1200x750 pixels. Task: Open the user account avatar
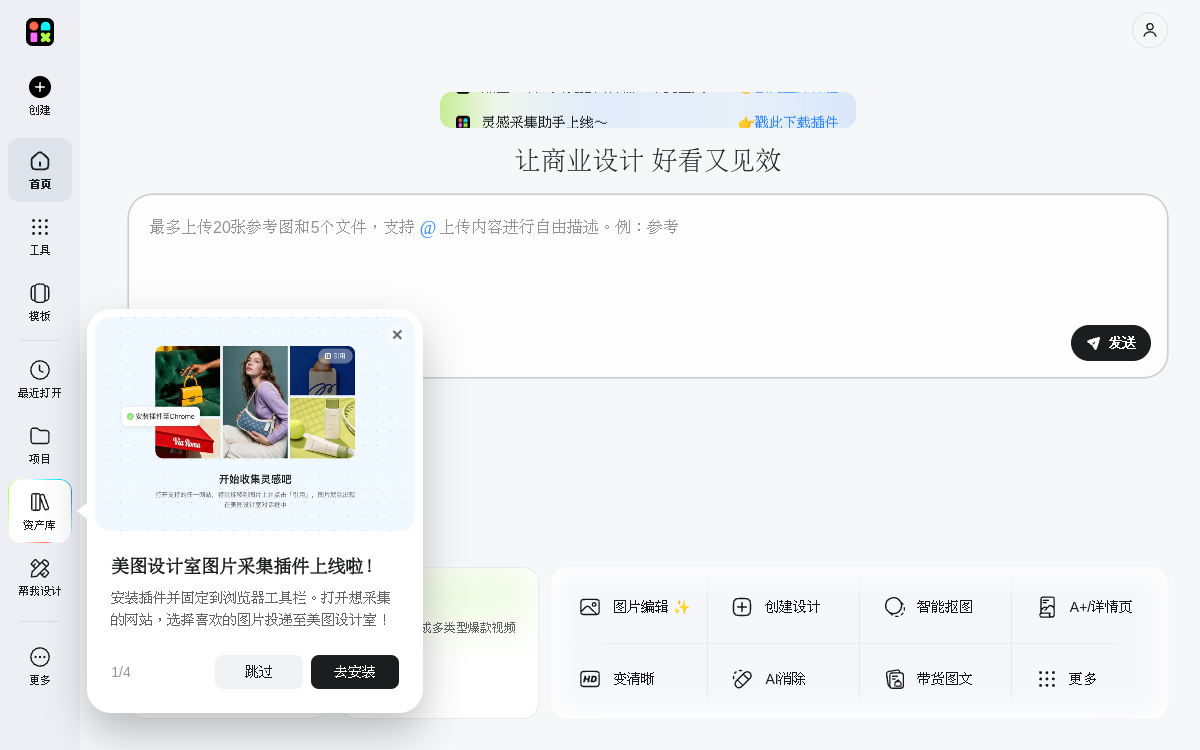pyautogui.click(x=1150, y=30)
